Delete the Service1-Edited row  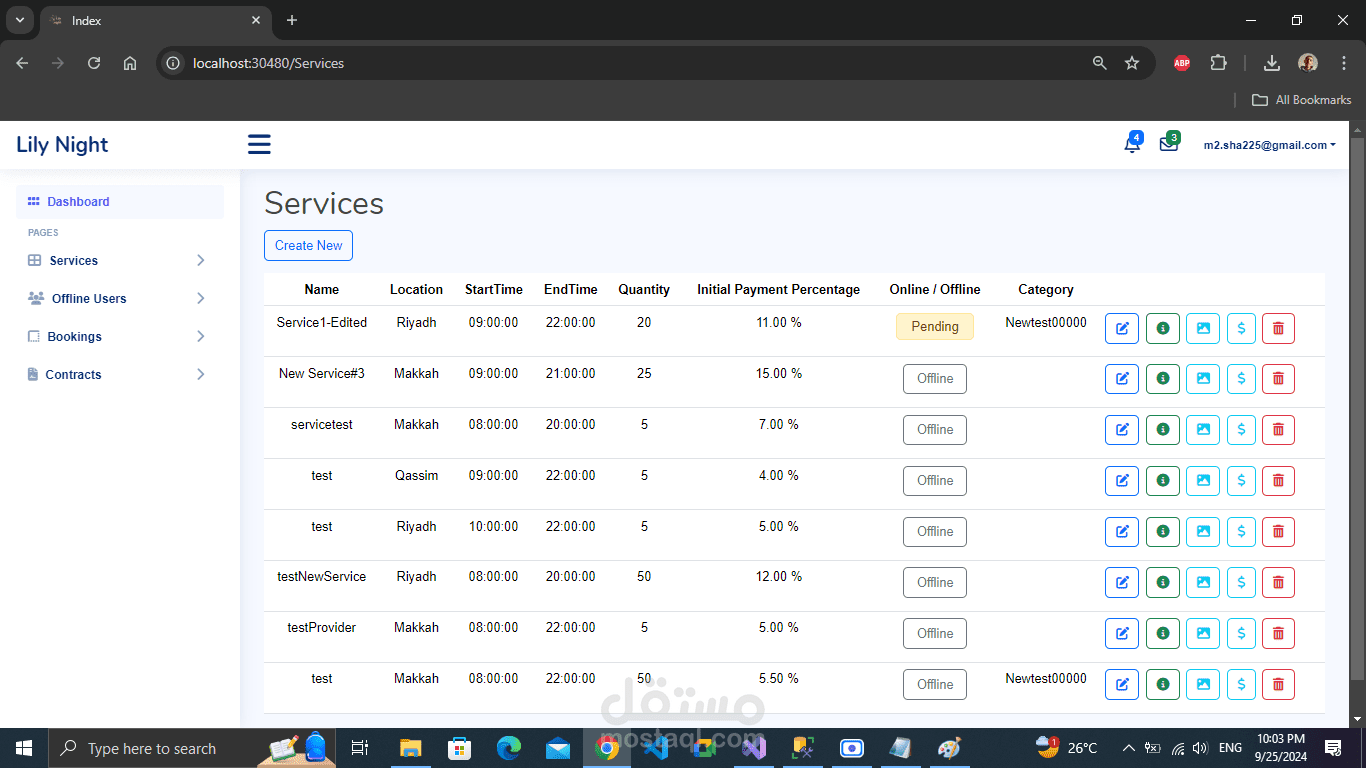(x=1278, y=328)
